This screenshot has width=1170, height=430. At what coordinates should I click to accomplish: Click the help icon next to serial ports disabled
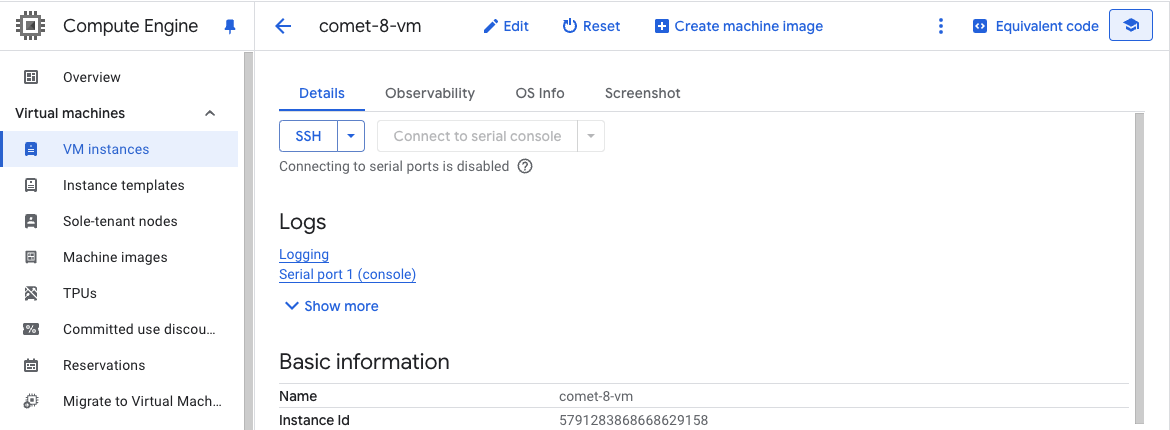click(525, 167)
